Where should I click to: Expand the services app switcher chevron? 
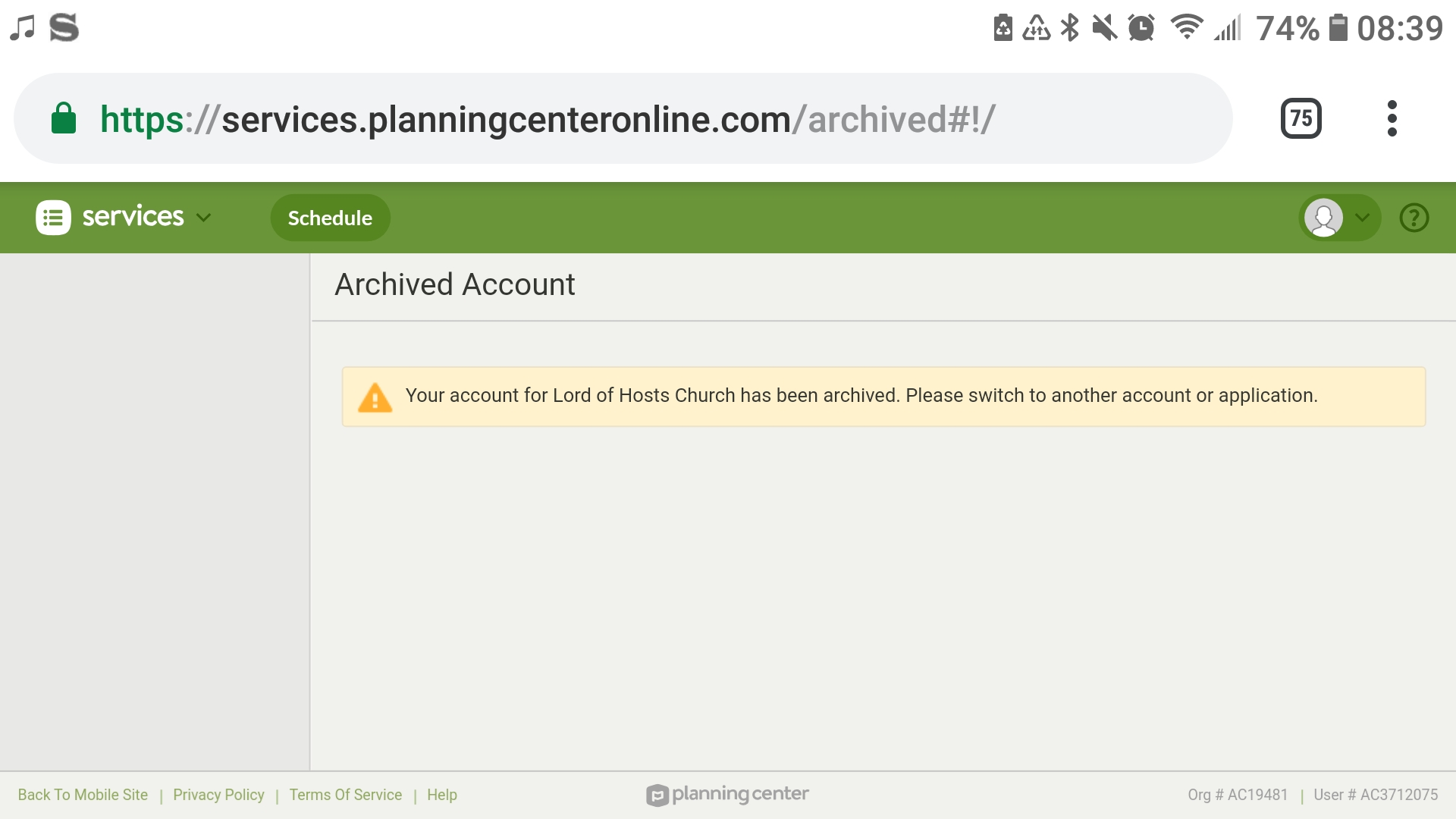pos(203,218)
